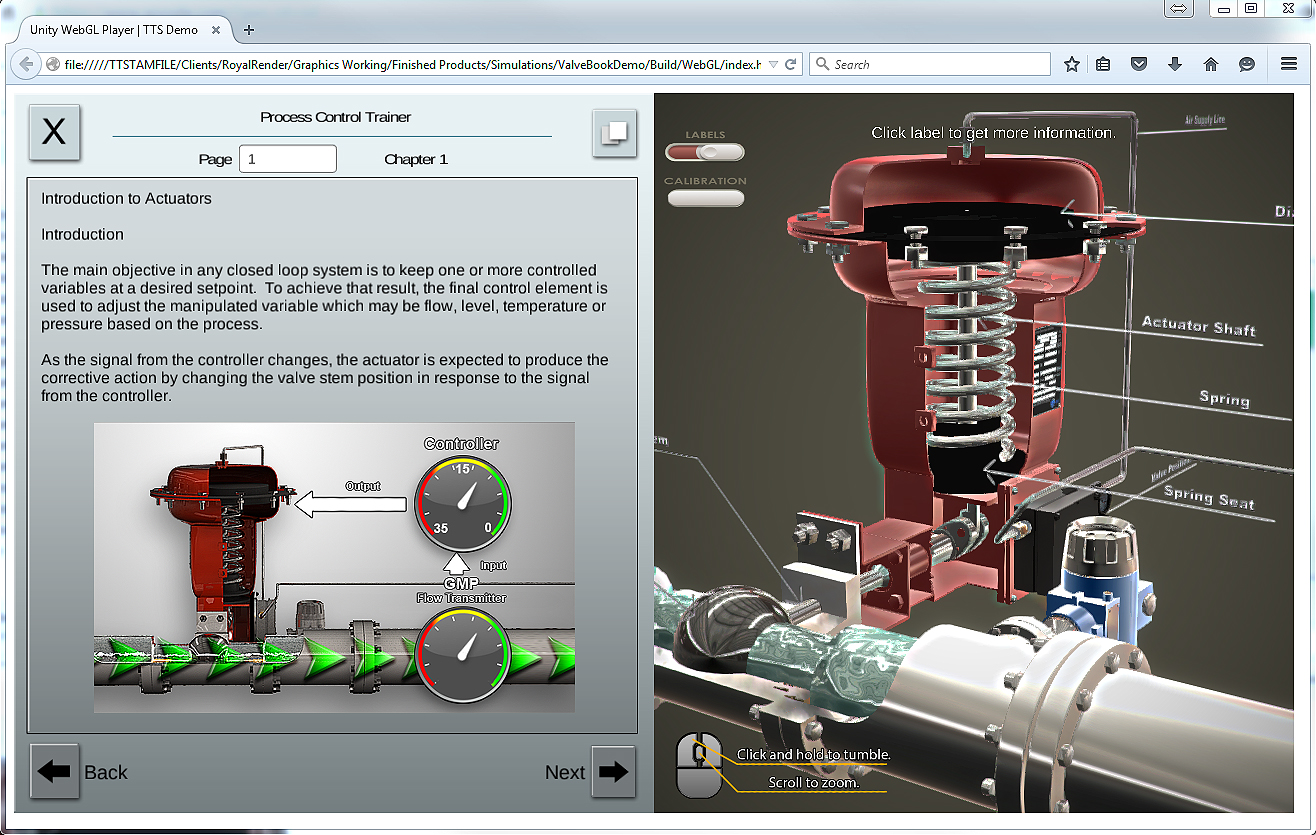Click the X icon to close the Process Control Trainer
This screenshot has width=1316, height=835.
click(x=54, y=132)
